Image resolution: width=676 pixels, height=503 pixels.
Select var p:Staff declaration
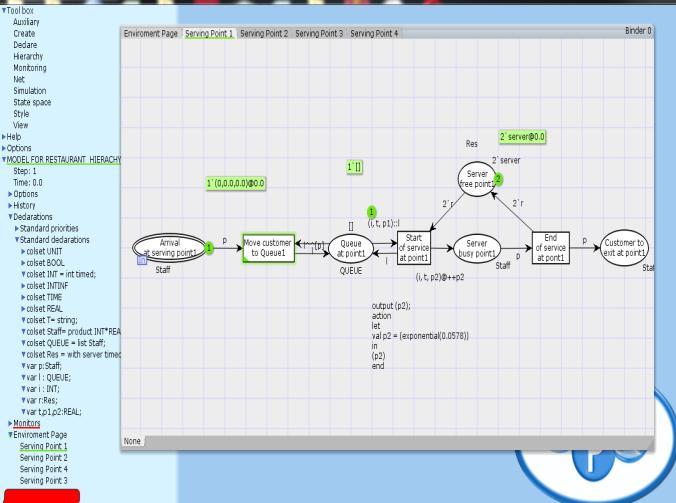click(44, 366)
